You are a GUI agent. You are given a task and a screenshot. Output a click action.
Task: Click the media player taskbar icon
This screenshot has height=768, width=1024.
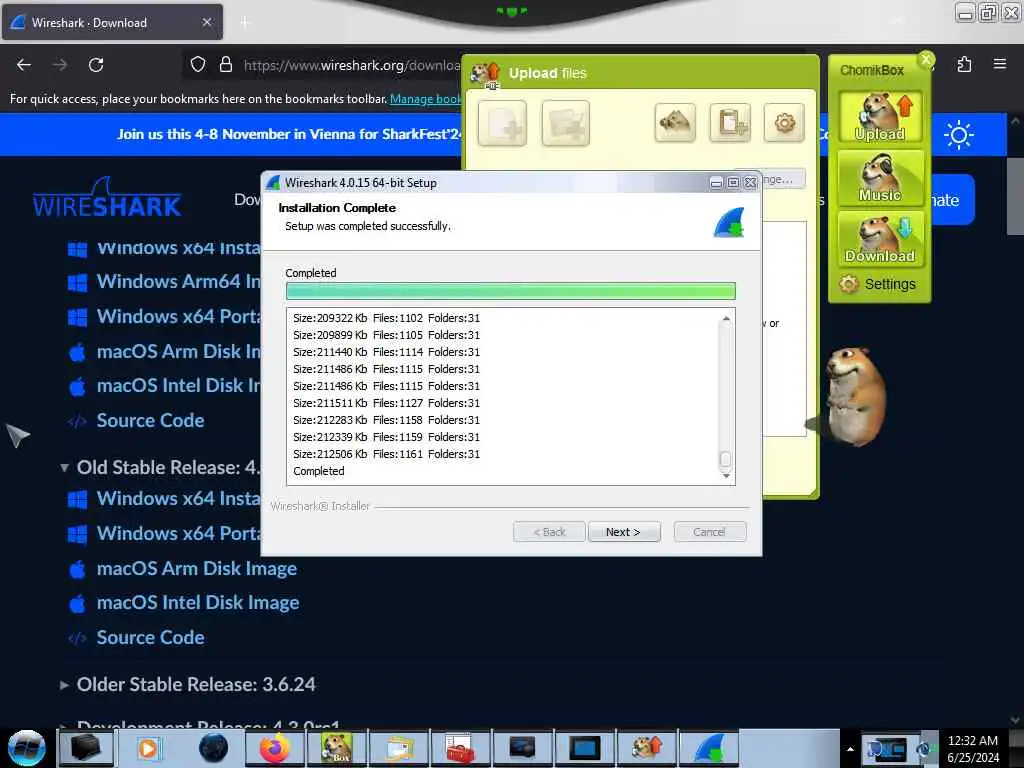148,748
